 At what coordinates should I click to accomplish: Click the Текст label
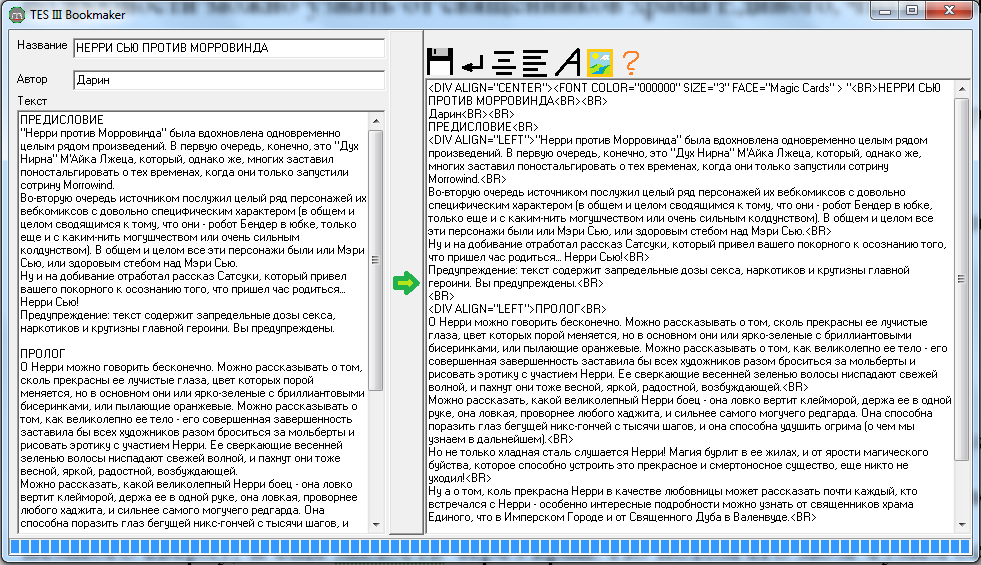32,101
